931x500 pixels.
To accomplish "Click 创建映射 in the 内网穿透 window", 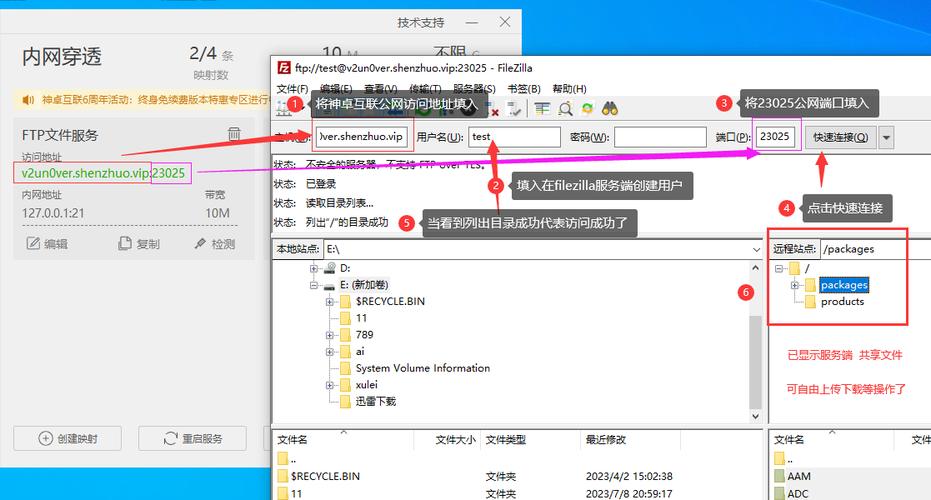I will (68, 438).
